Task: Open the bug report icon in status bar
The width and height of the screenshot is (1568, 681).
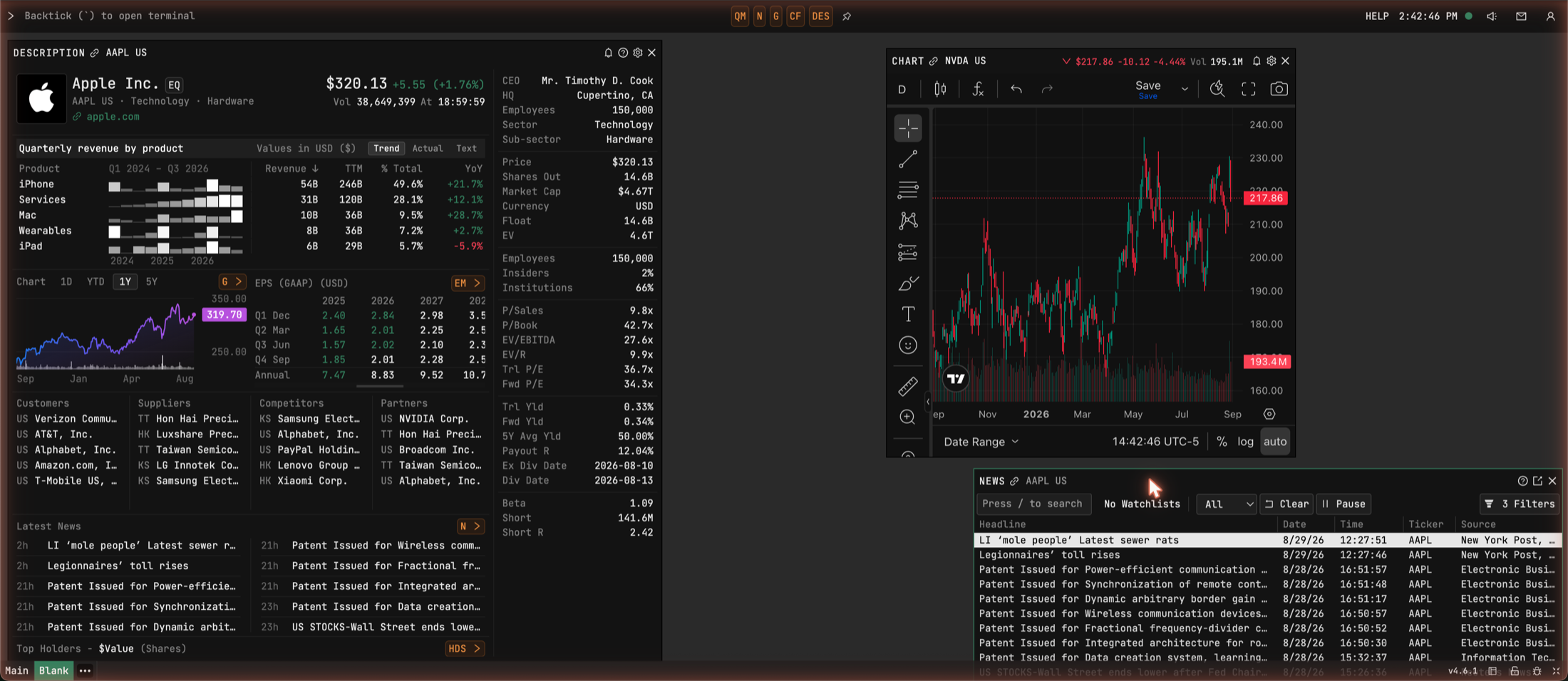Action: 1537,671
